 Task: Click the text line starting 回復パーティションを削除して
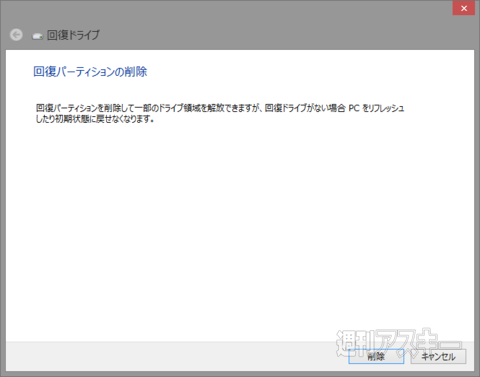click(220, 108)
